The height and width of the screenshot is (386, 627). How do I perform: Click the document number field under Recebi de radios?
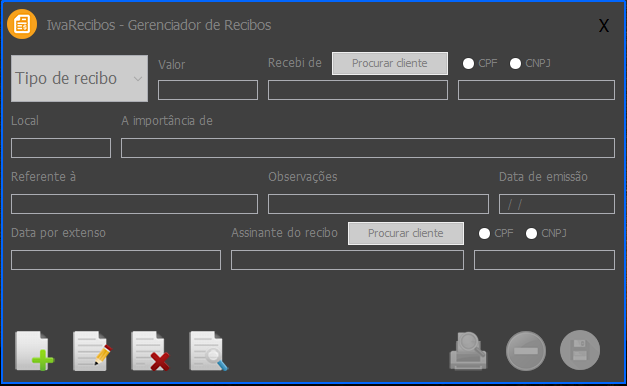click(536, 90)
